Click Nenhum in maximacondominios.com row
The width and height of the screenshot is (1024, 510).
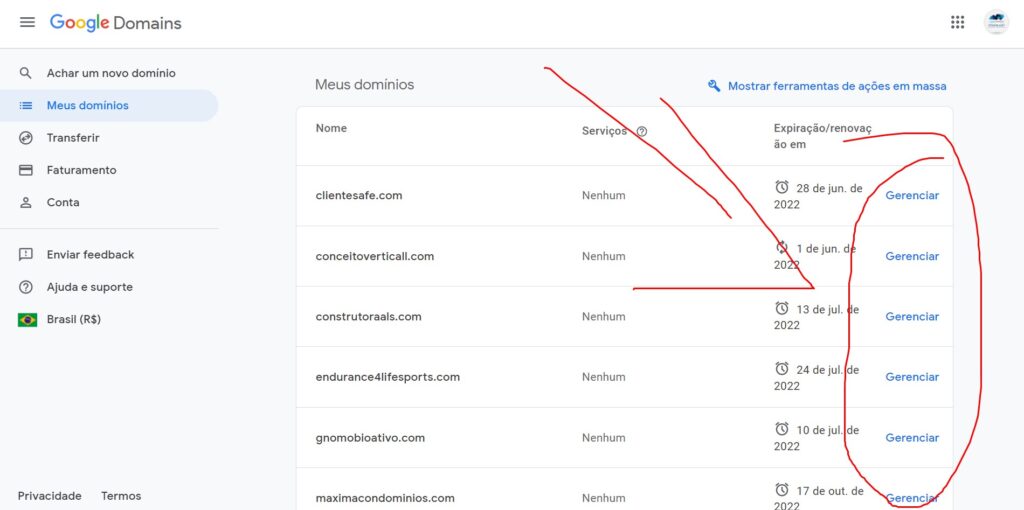point(603,498)
